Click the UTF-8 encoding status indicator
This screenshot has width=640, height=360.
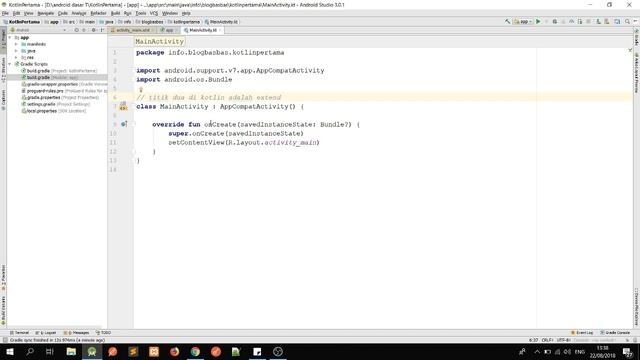click(564, 340)
